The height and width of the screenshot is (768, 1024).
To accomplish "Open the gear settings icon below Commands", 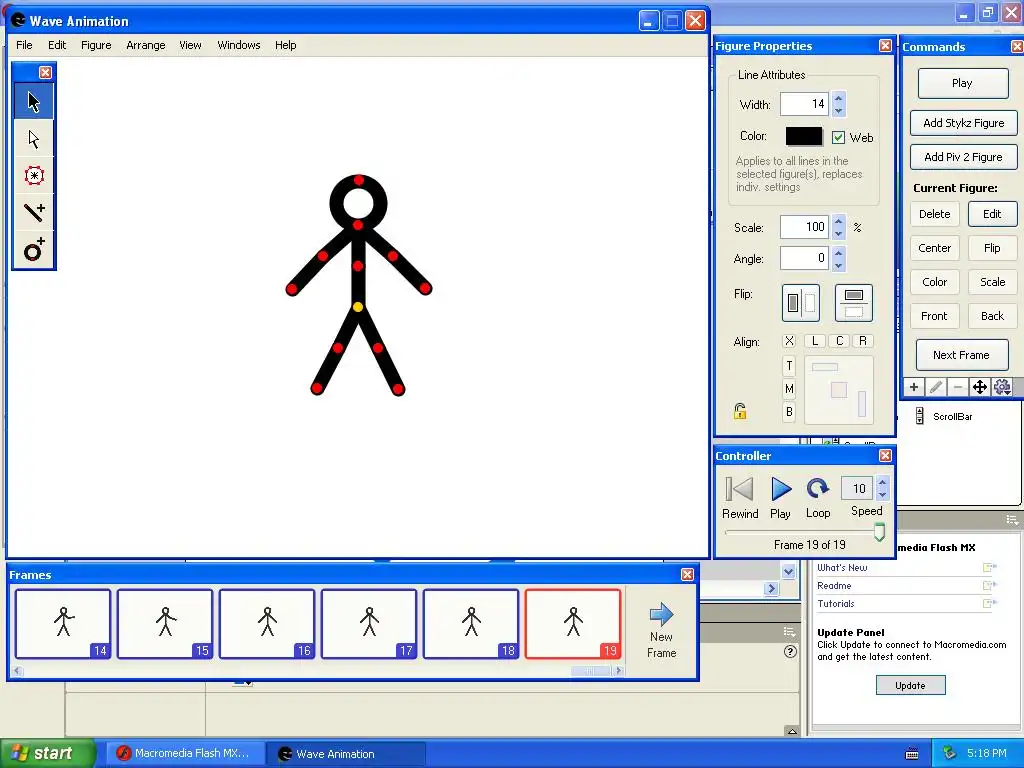I will point(1002,387).
